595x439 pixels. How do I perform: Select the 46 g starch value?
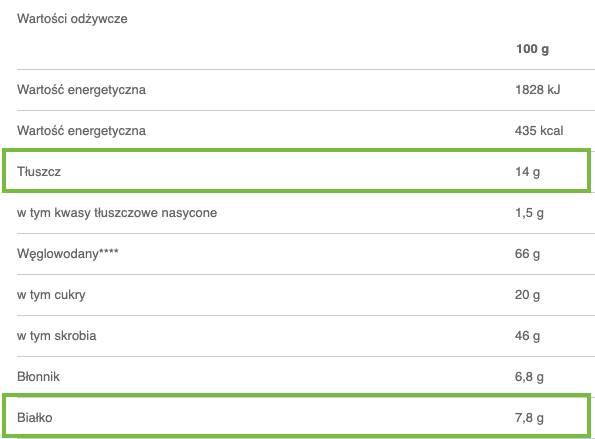coord(527,336)
